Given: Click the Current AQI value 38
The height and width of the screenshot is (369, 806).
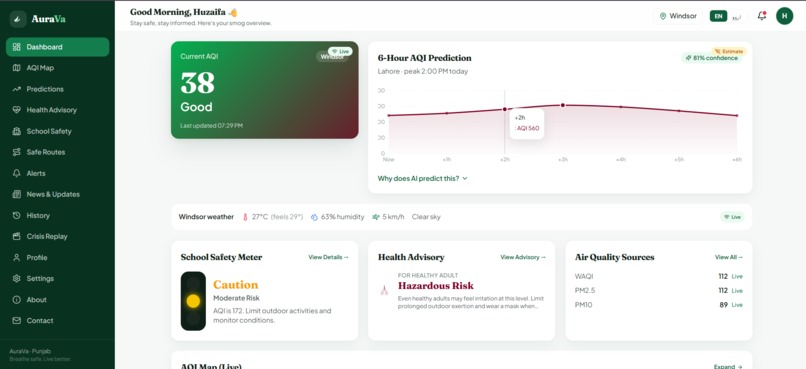Looking at the screenshot, I should [x=197, y=83].
